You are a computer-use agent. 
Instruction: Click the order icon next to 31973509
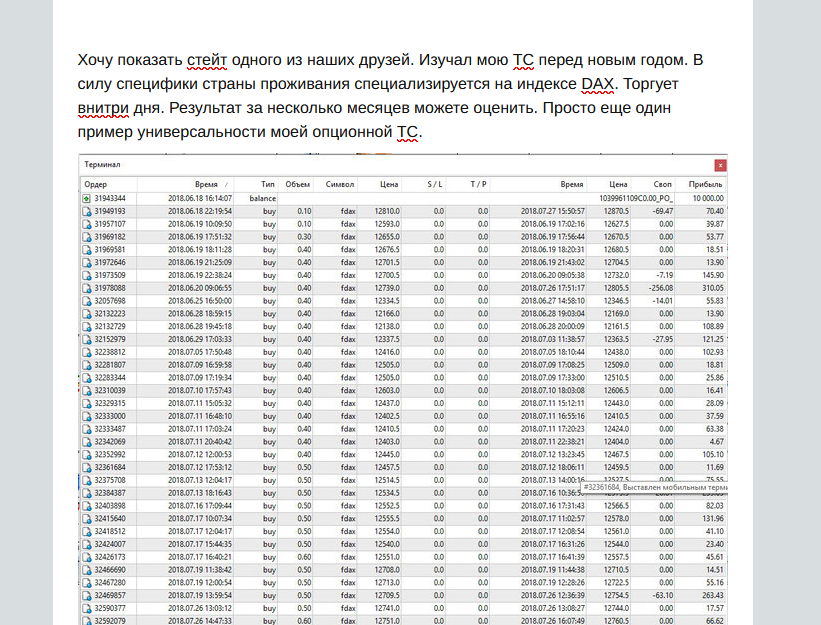(86, 275)
